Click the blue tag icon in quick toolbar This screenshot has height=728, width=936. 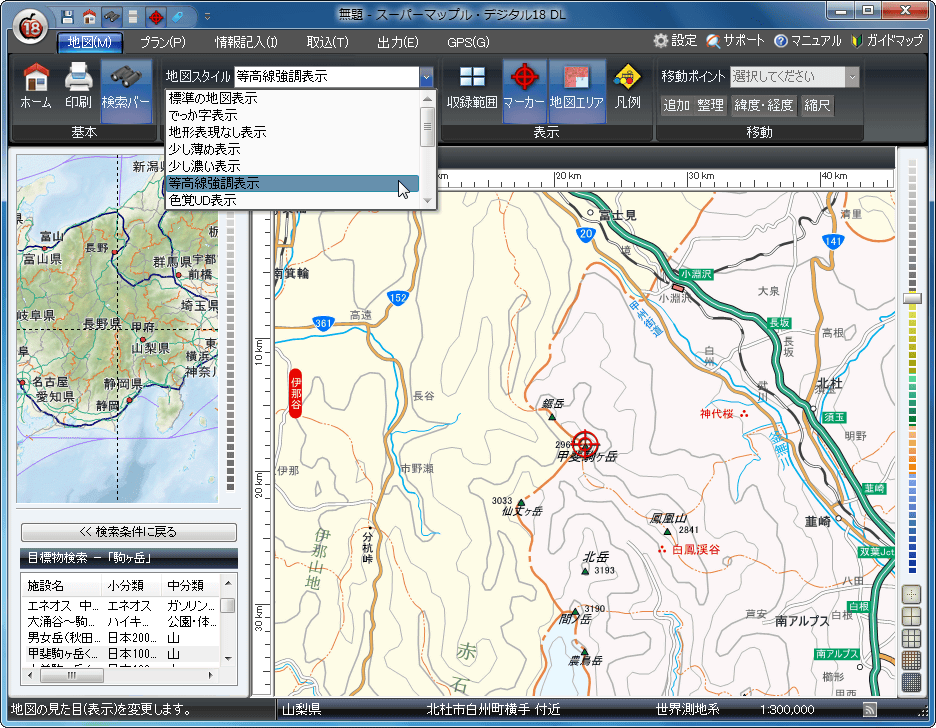[178, 17]
